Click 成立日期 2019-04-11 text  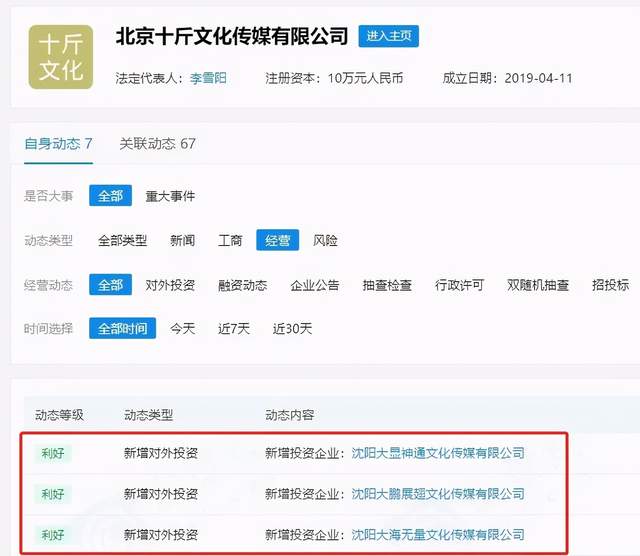(x=507, y=78)
